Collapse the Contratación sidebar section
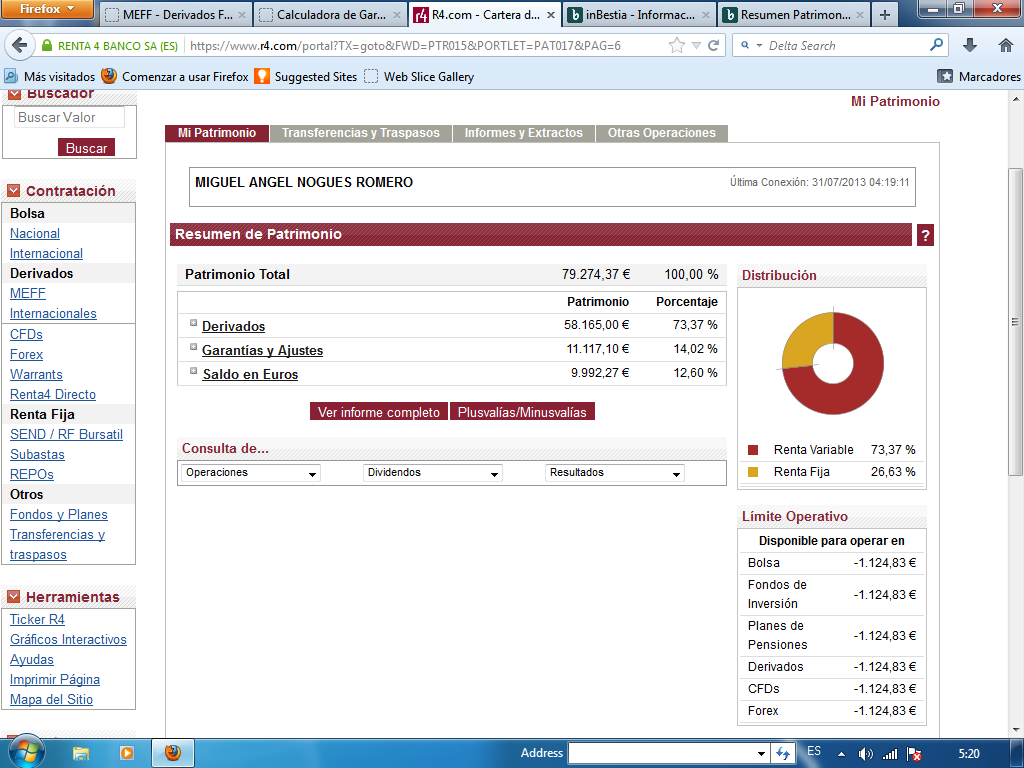The height and width of the screenshot is (768, 1024). click(x=13, y=191)
